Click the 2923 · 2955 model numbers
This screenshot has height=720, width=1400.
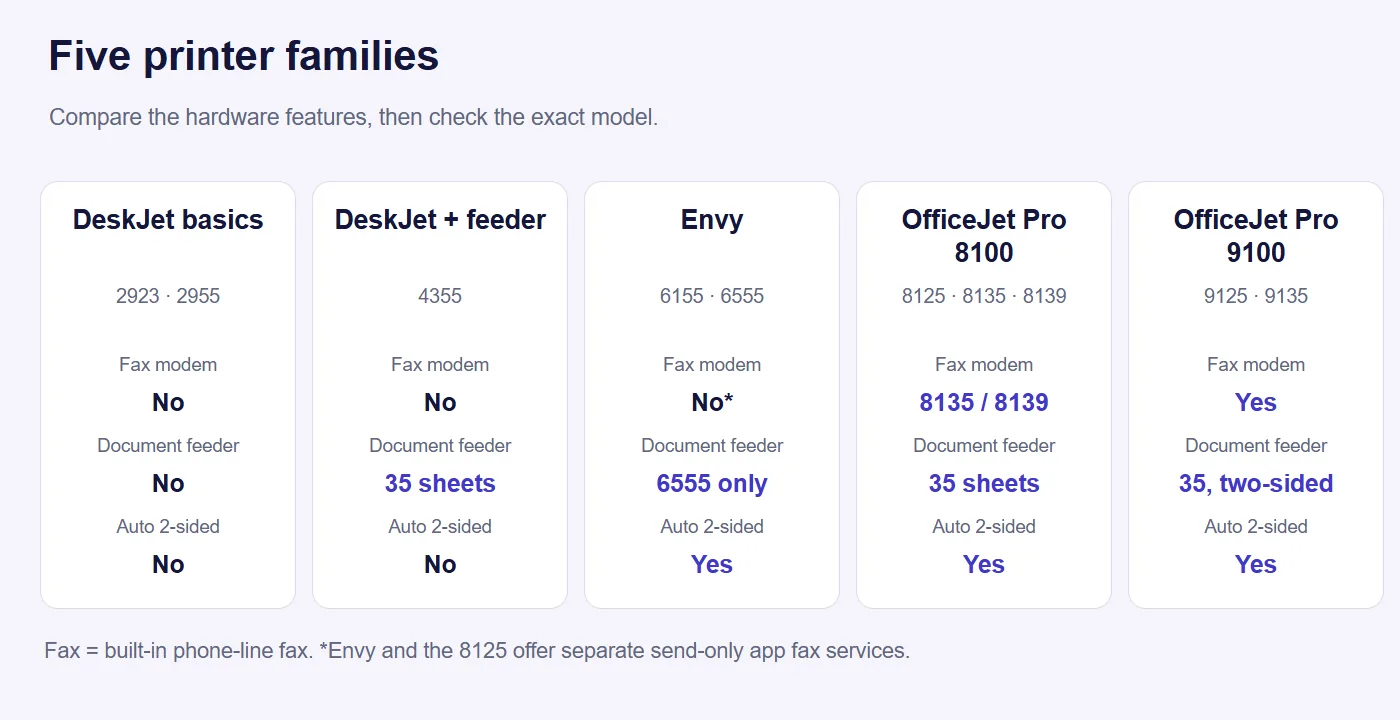[168, 296]
